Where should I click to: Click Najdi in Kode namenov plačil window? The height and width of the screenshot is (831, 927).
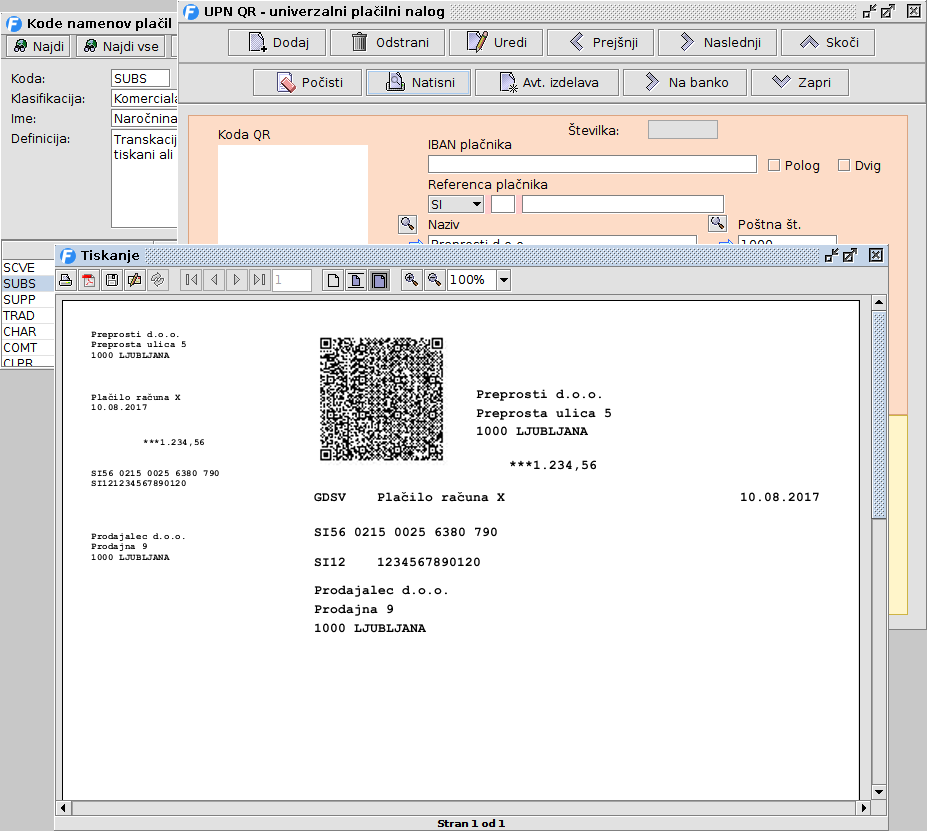(x=38, y=46)
